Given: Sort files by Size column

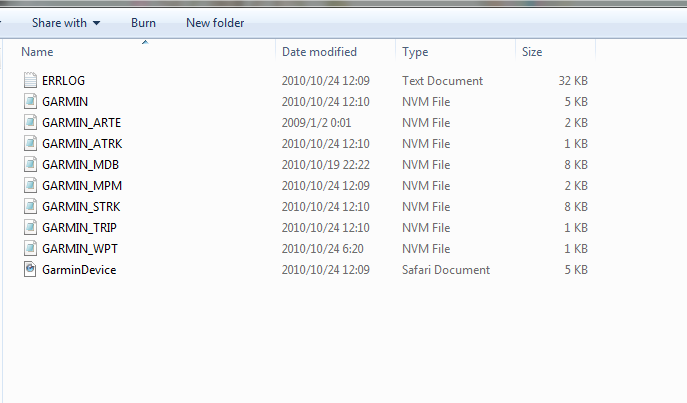Looking at the screenshot, I should click(x=532, y=51).
